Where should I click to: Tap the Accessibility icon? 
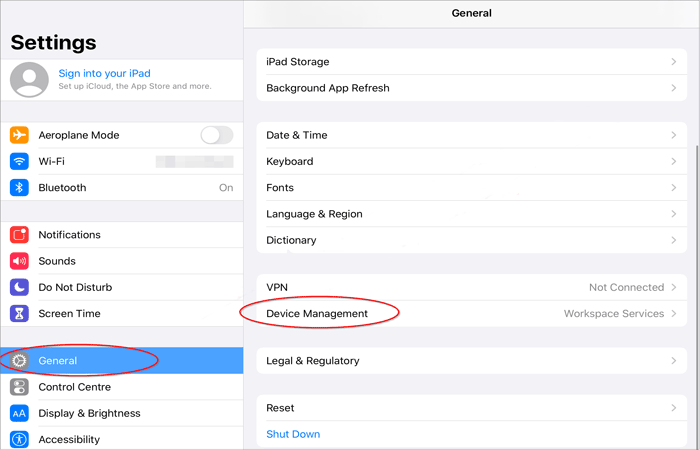[x=19, y=439]
